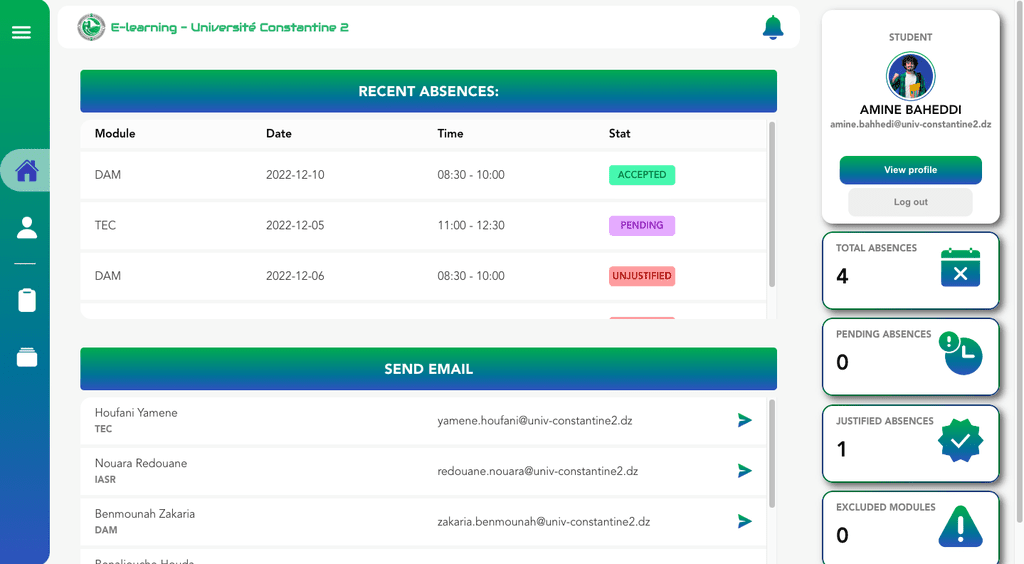Screen dimensions: 1024x564
Task: Click the Log out button
Action: 910,202
